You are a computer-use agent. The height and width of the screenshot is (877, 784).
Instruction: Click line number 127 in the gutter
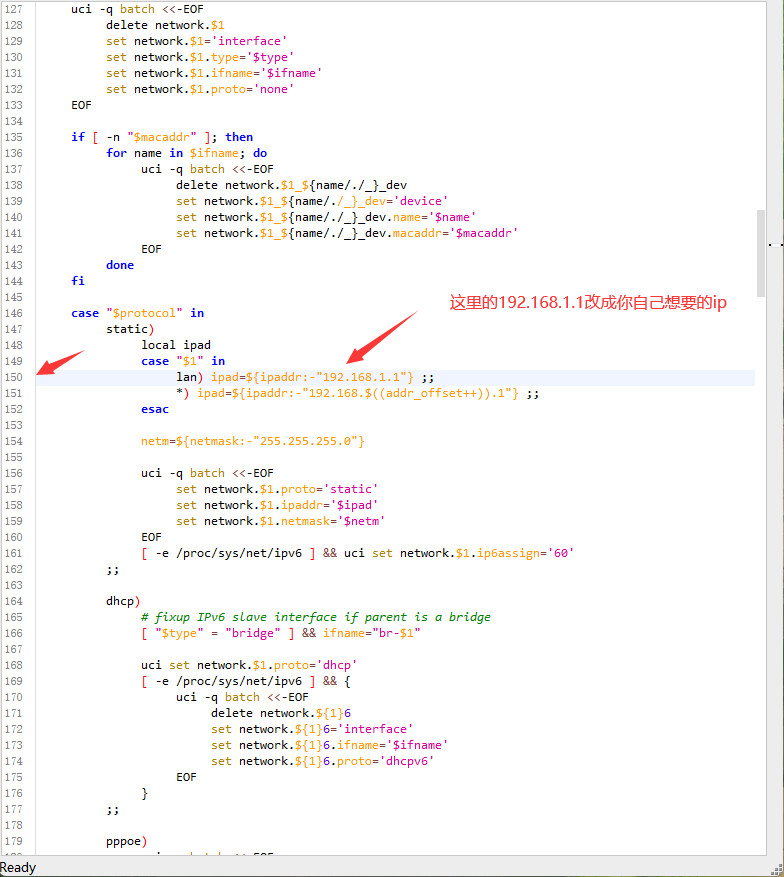click(13, 9)
